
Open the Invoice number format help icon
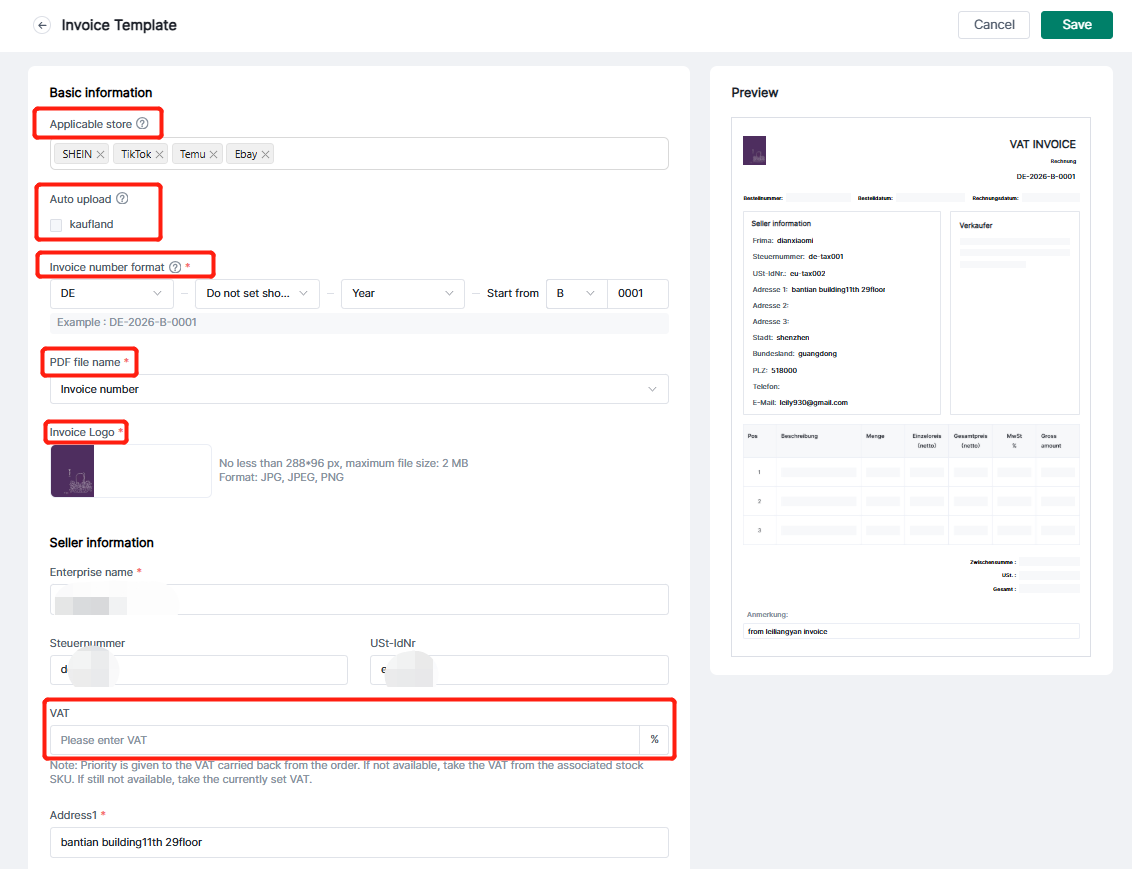(175, 267)
